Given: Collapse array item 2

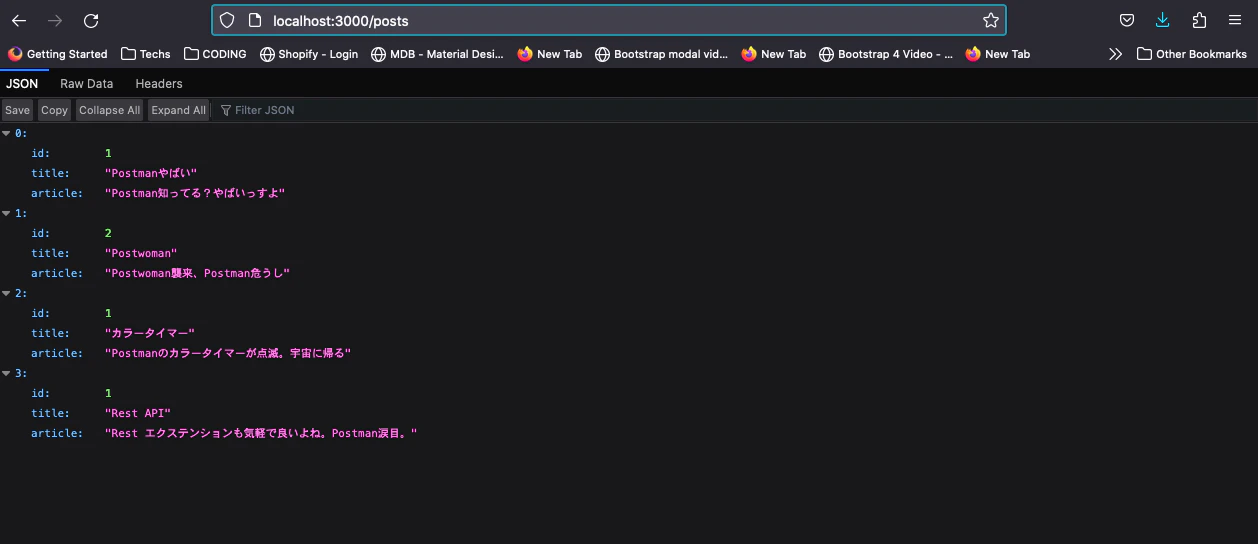Looking at the screenshot, I should pyautogui.click(x=7, y=293).
